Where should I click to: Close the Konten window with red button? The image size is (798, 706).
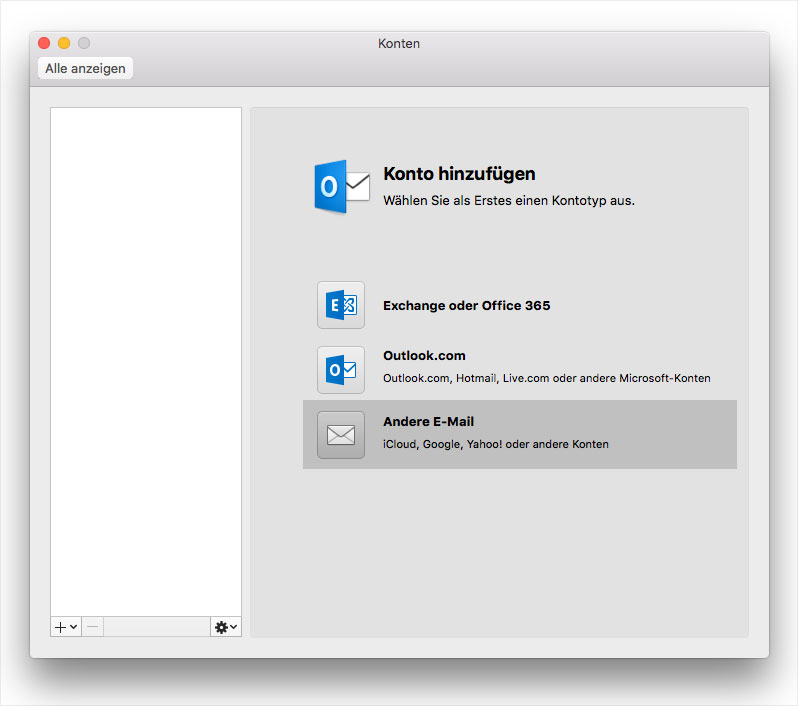tap(44, 43)
